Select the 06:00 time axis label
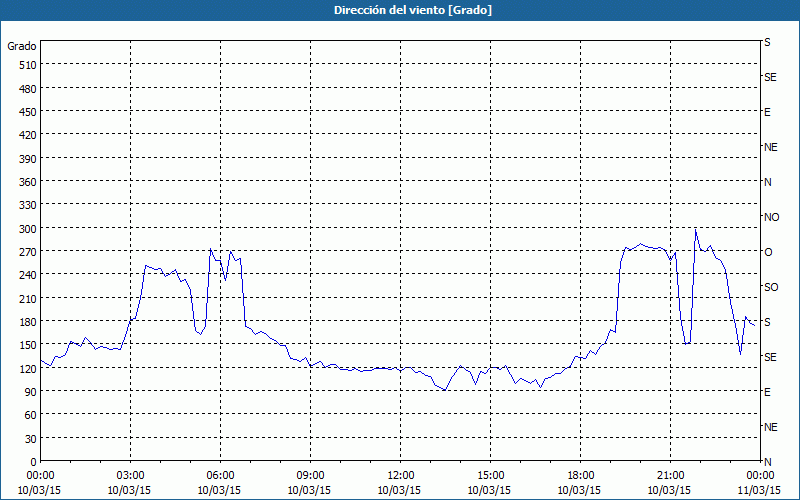This screenshot has height=500, width=800. coord(220,476)
